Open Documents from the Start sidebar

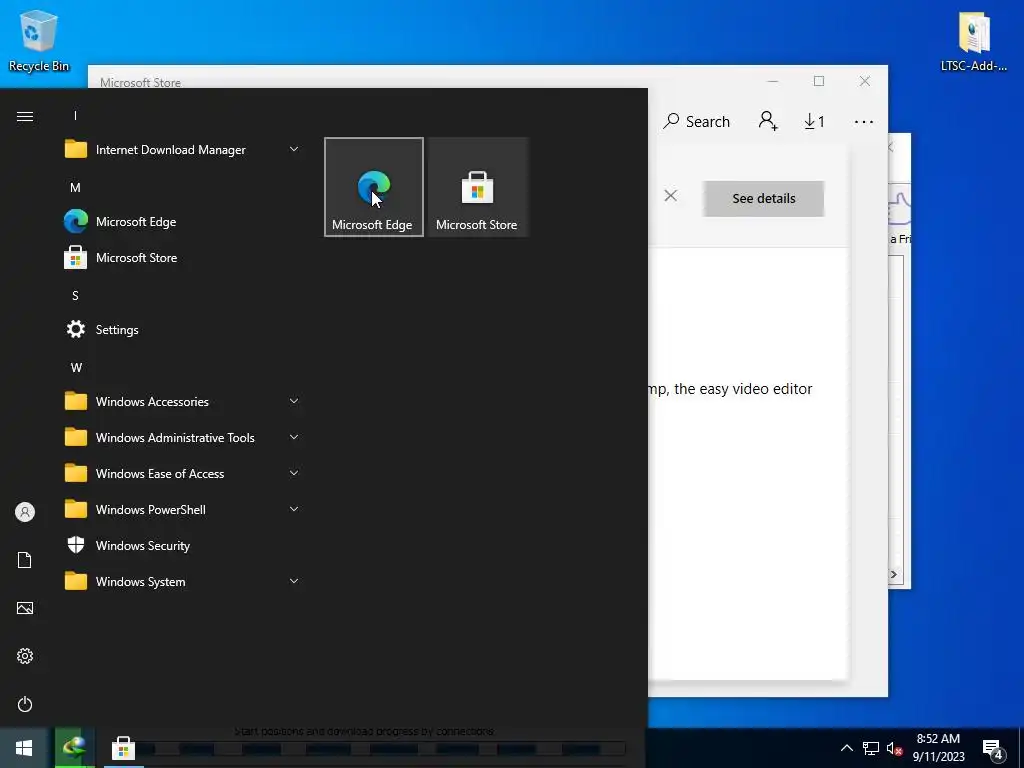pos(25,560)
